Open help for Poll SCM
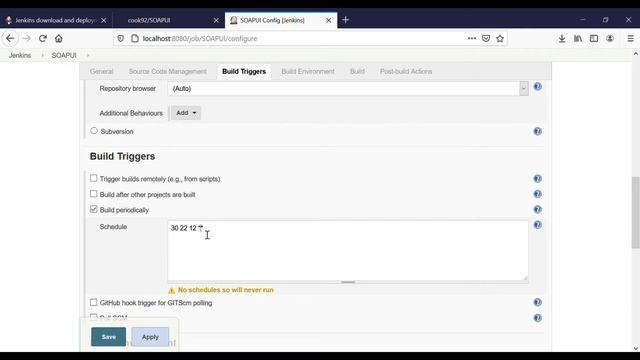 point(538,318)
